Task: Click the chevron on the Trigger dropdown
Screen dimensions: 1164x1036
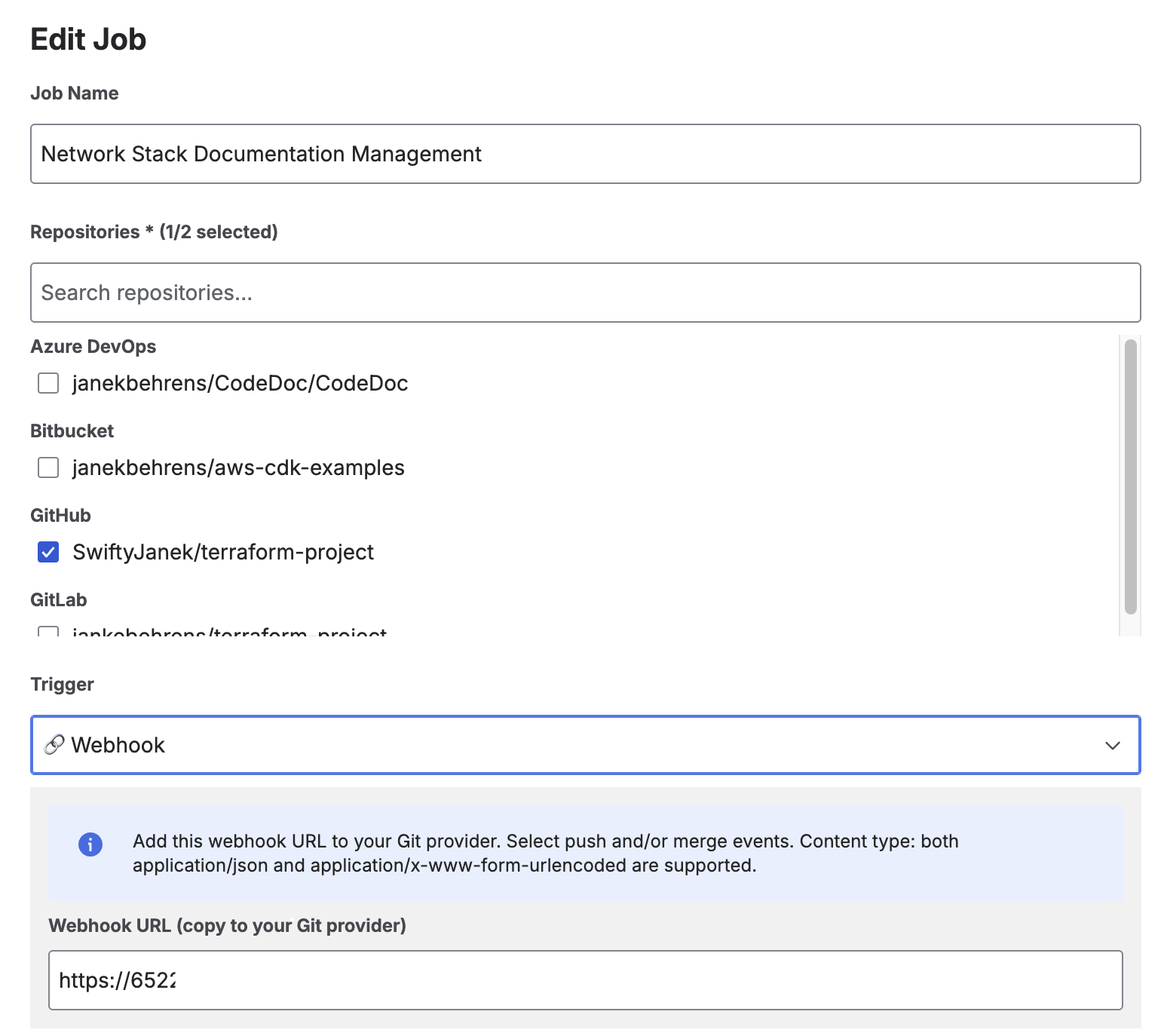Action: tap(1111, 746)
